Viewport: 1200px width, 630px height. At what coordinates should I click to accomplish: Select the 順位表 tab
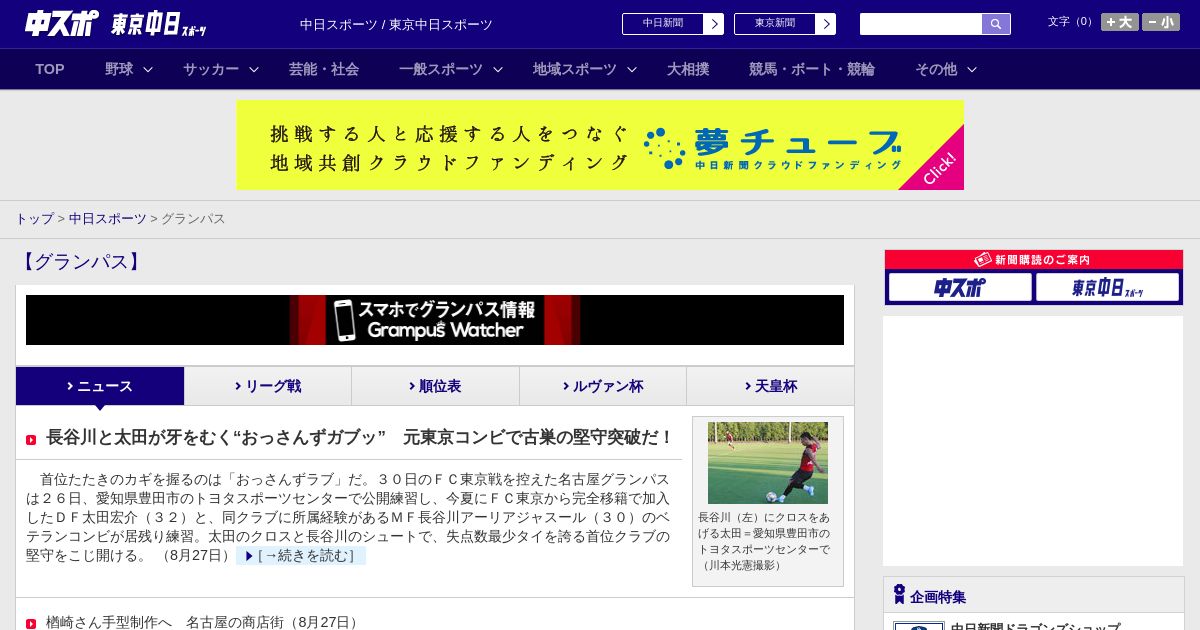click(x=435, y=386)
